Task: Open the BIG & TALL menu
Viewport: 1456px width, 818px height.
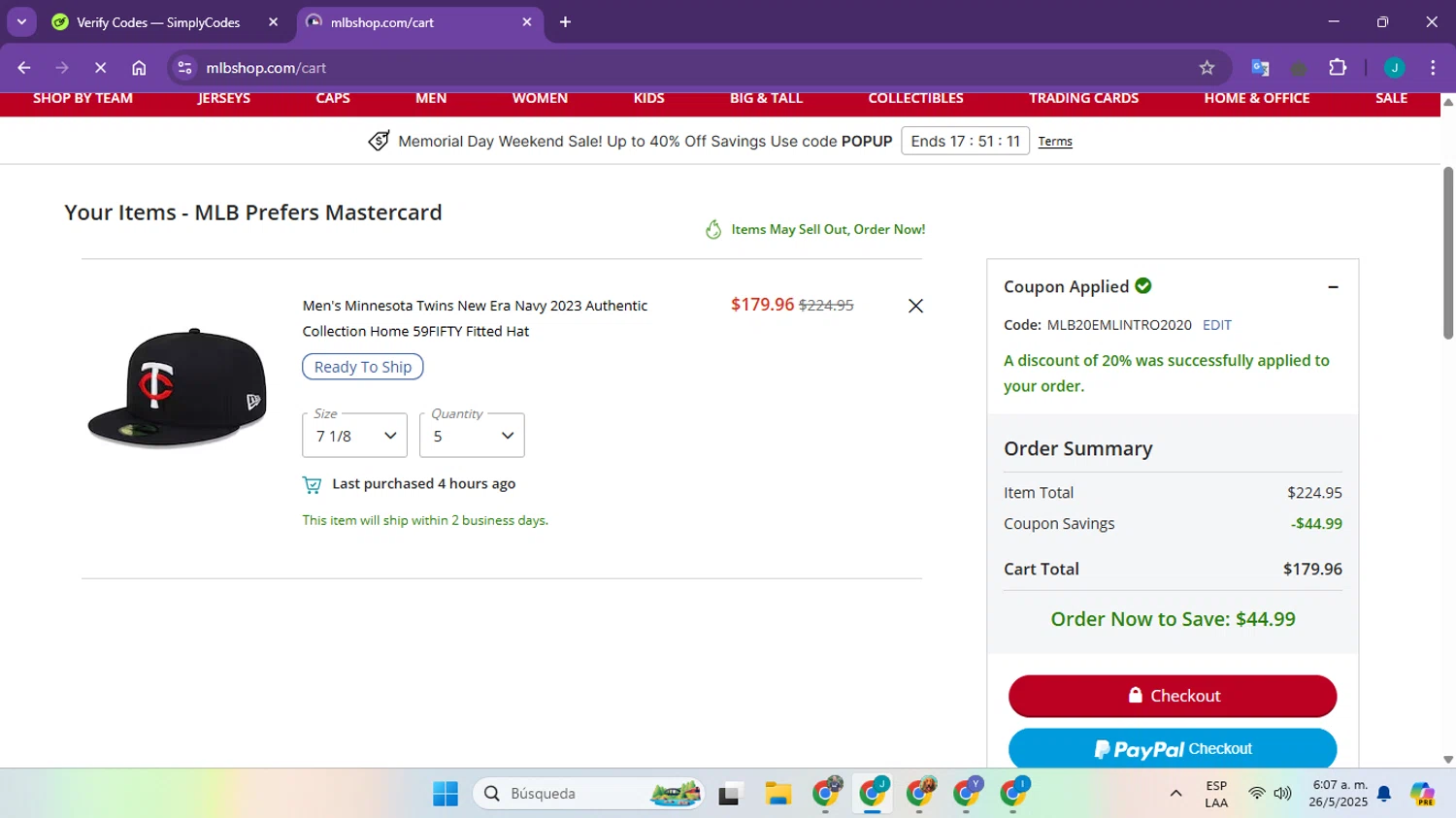Action: pyautogui.click(x=766, y=98)
